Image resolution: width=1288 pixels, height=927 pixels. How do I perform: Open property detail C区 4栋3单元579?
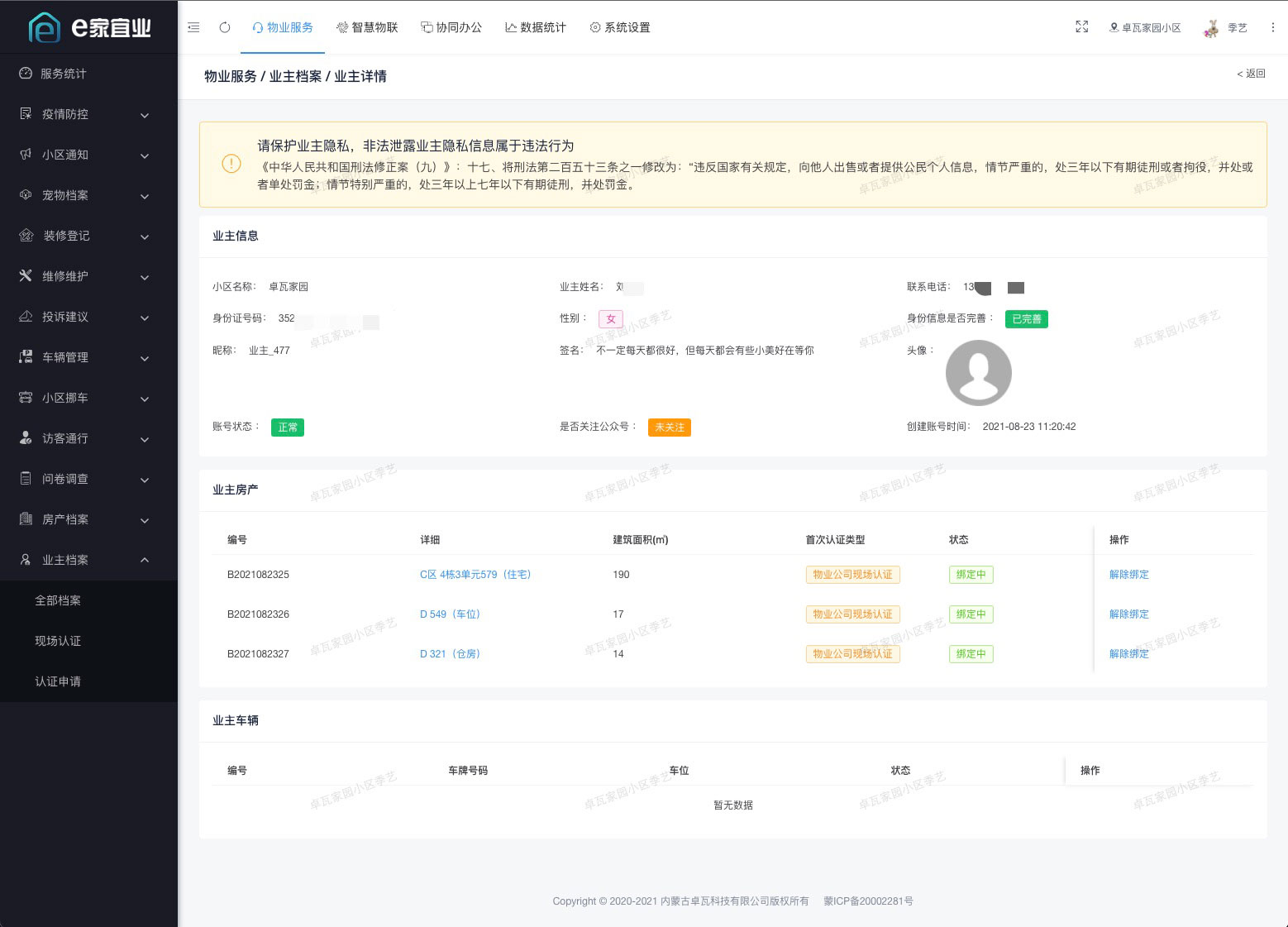point(476,574)
